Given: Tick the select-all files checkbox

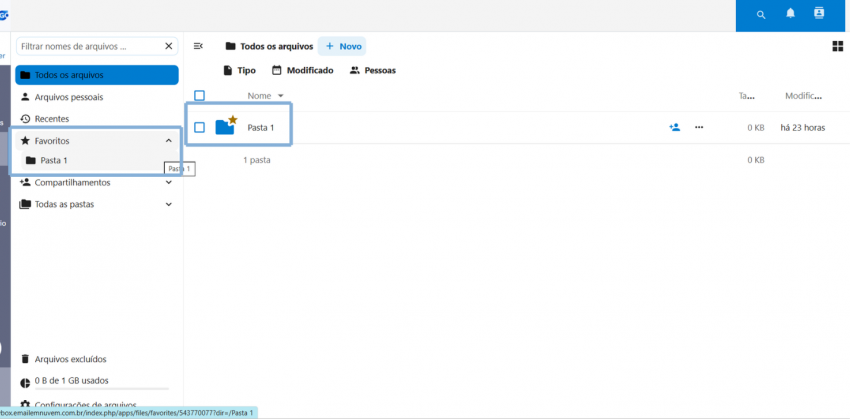Looking at the screenshot, I should (x=199, y=96).
